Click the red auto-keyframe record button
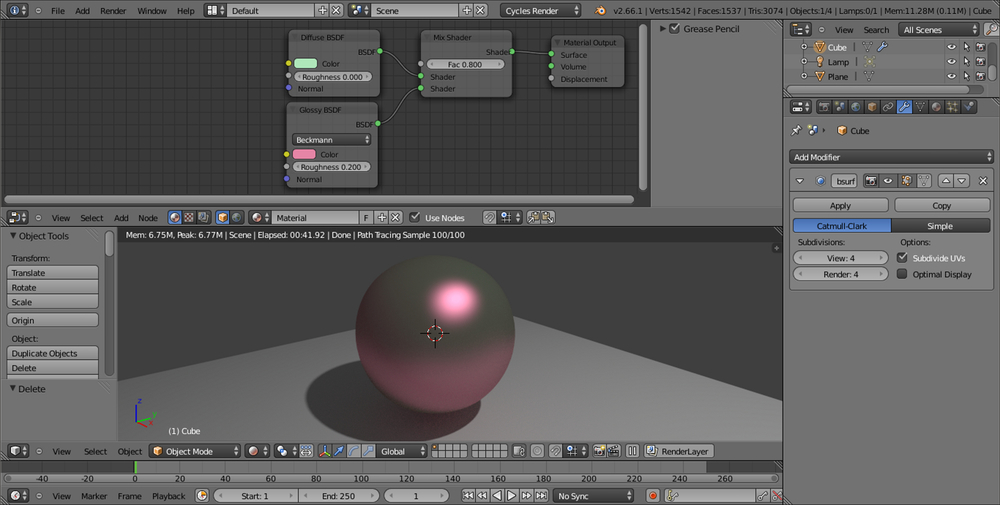Screen dimensions: 1000x505 click(x=653, y=496)
